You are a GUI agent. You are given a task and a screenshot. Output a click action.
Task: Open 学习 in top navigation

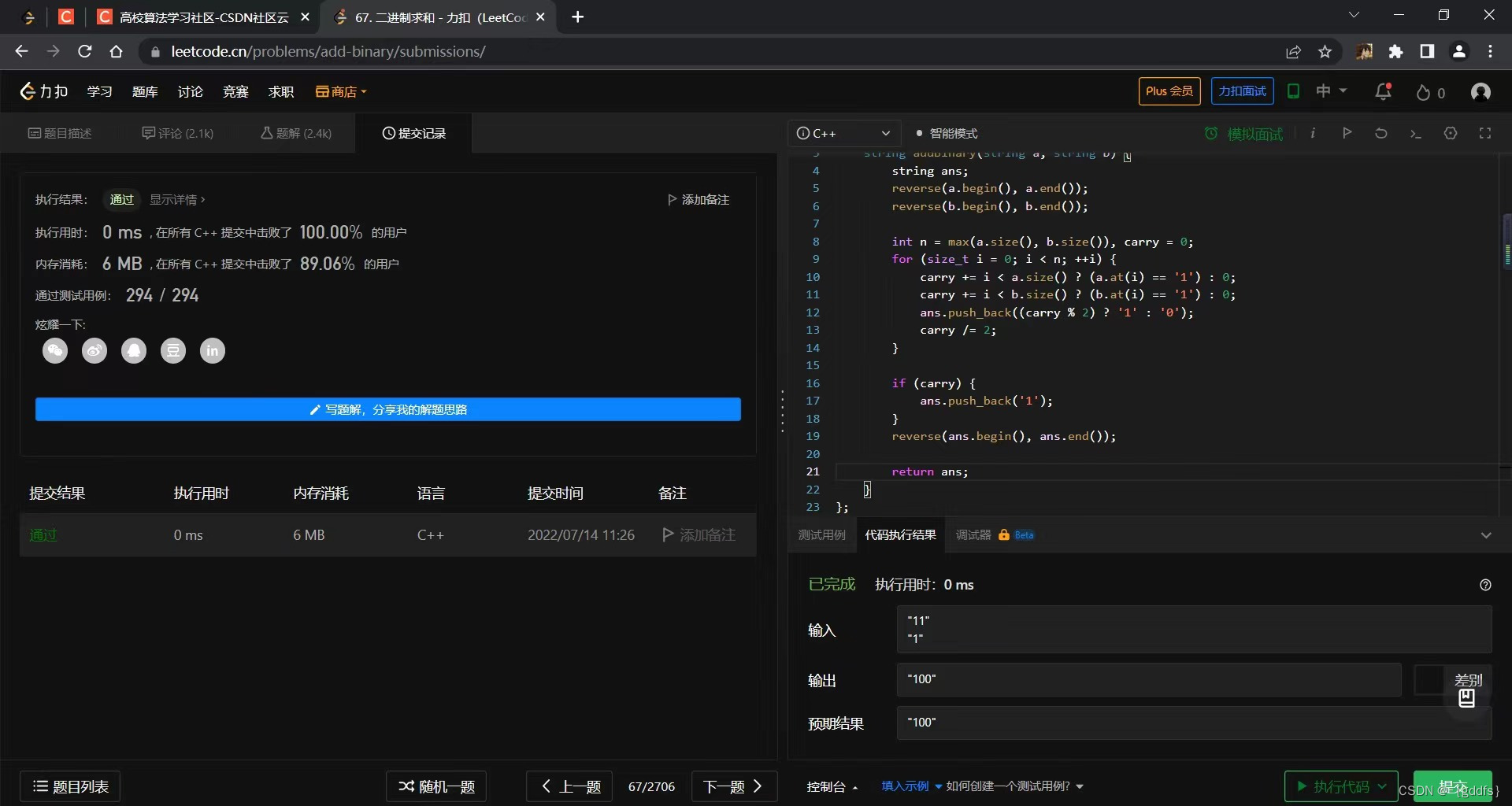point(100,92)
